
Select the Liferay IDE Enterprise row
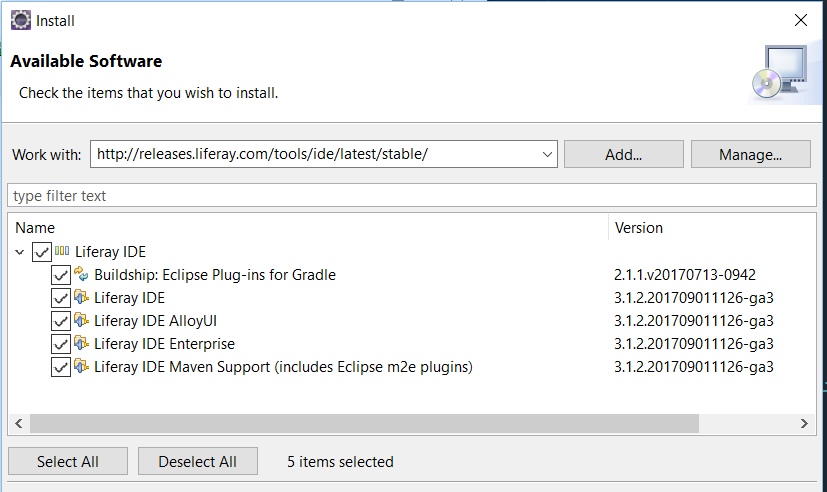tap(164, 344)
